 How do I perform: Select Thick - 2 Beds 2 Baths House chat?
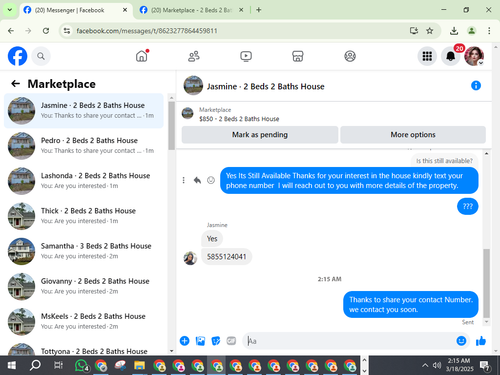coord(84,216)
